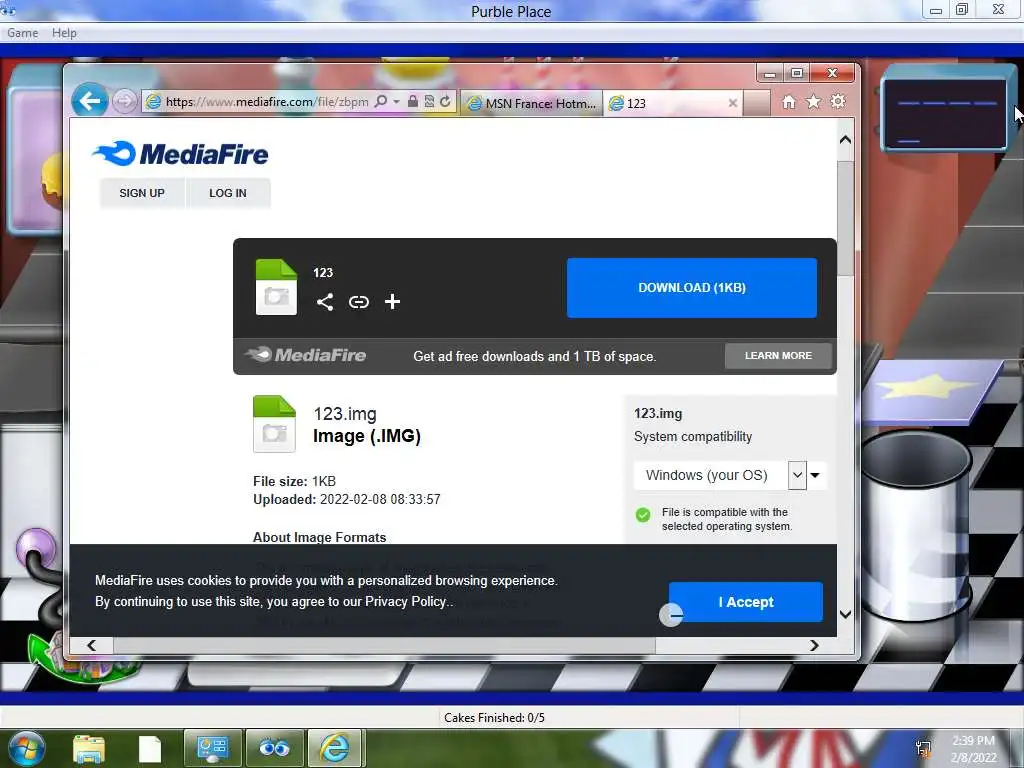Close the 123 tab
1024x768 pixels.
[732, 103]
